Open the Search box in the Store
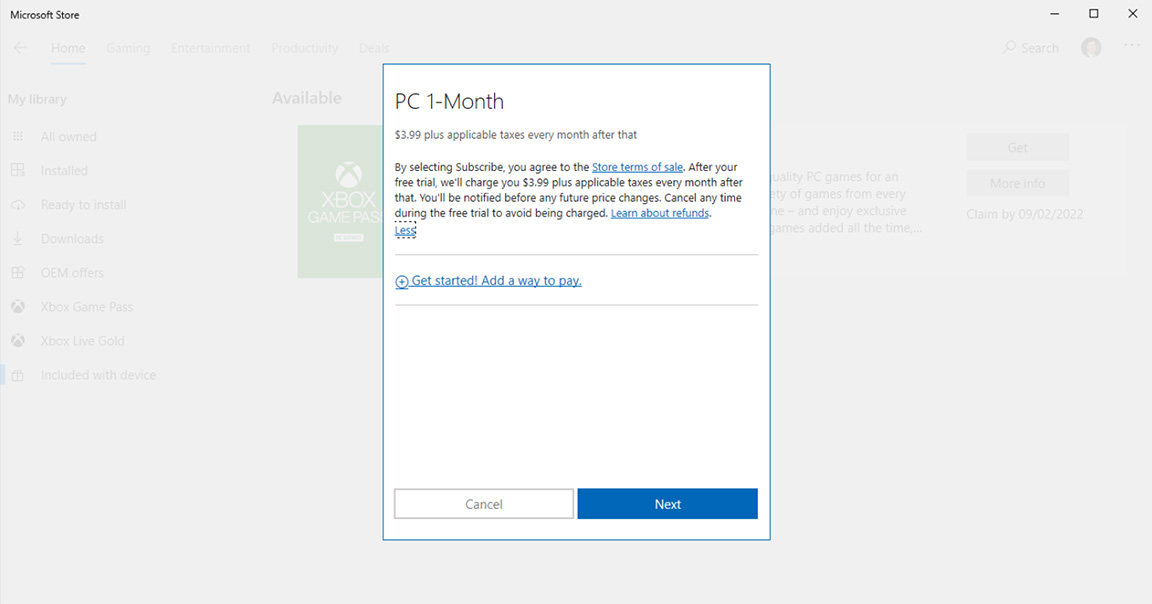This screenshot has height=604, width=1152. 1031,48
